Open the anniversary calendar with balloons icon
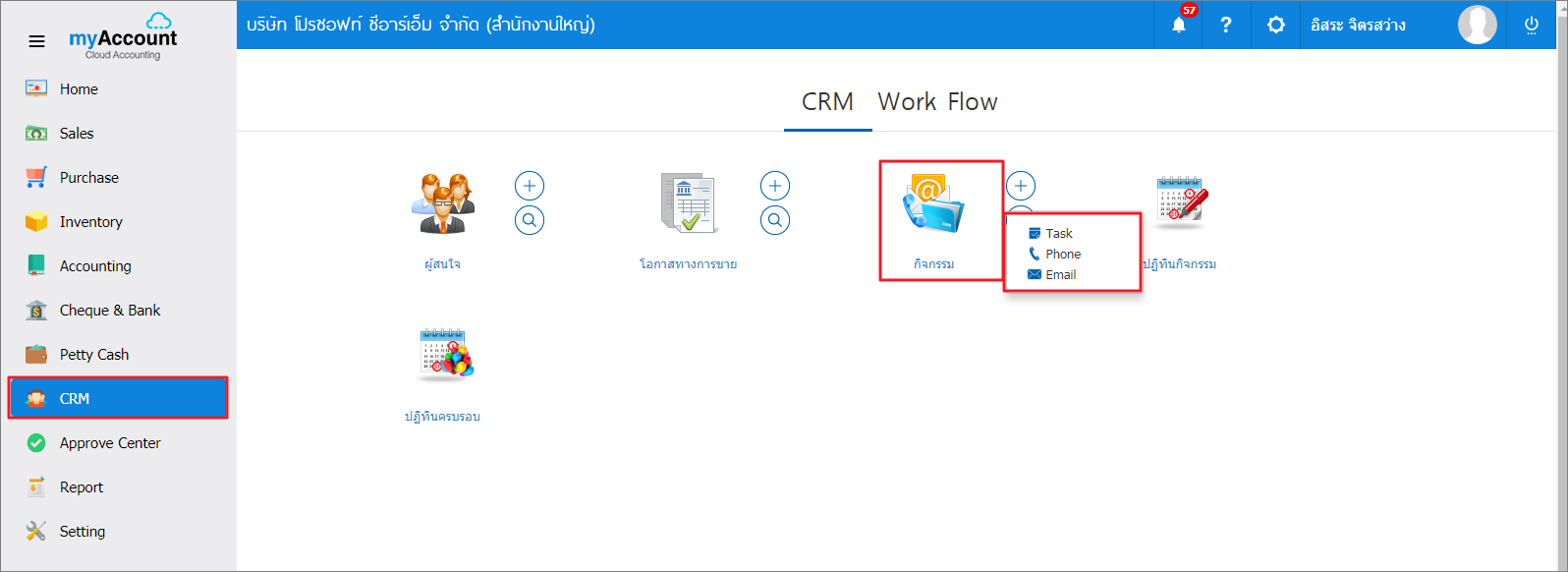Image resolution: width=1568 pixels, height=572 pixels. click(446, 354)
